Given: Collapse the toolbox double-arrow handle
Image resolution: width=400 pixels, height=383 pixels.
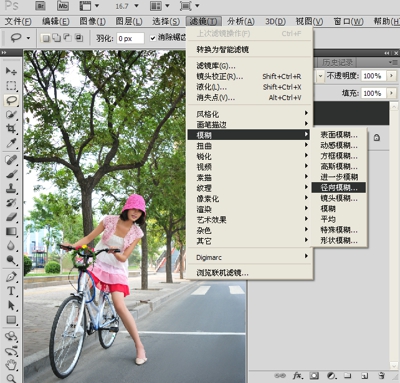Looking at the screenshot, I should pyautogui.click(x=4, y=53).
